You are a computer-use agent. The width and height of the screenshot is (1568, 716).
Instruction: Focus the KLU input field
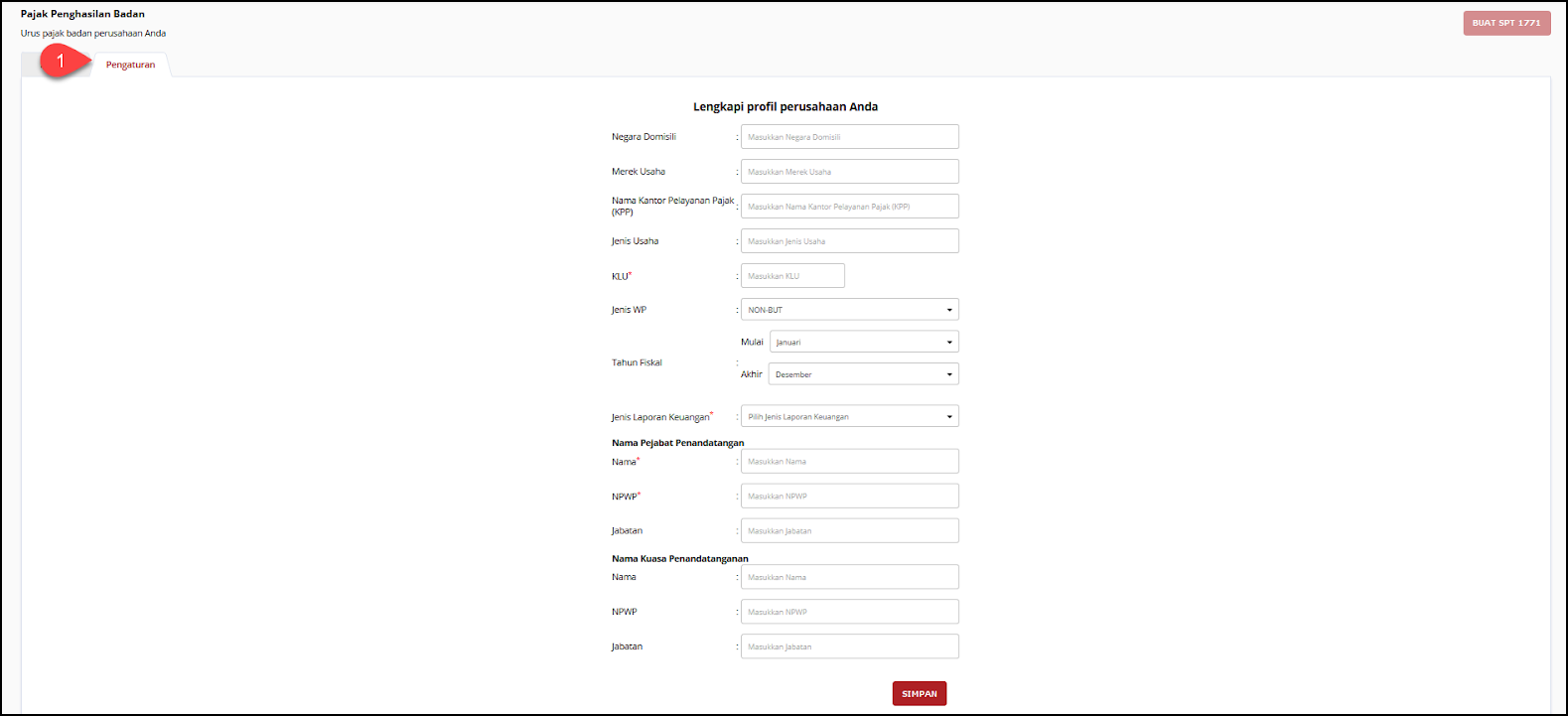click(x=792, y=276)
